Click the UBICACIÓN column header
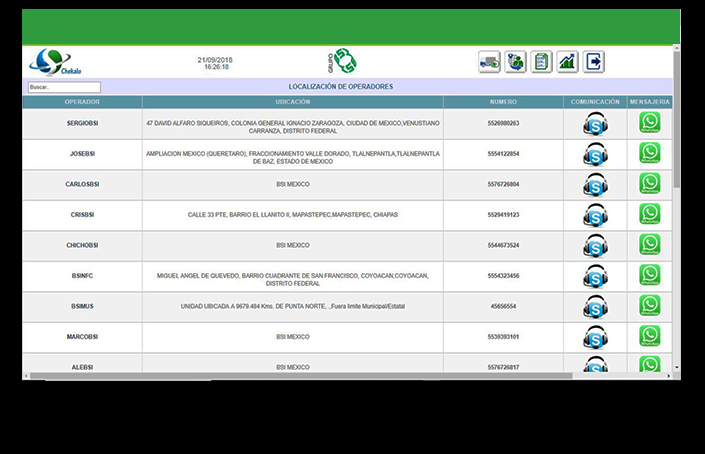 coord(293,102)
